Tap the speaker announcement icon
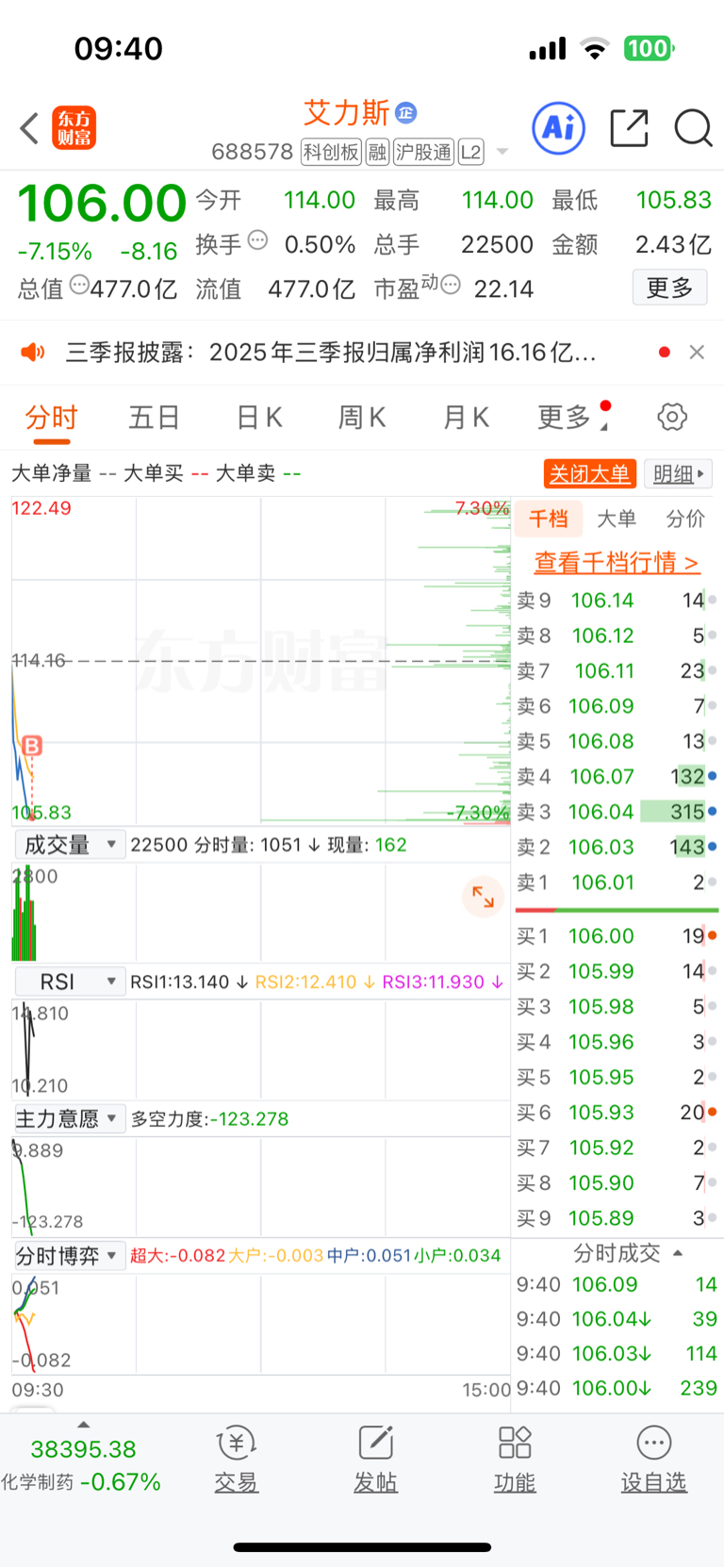This screenshot has width=724, height=1568. (33, 353)
